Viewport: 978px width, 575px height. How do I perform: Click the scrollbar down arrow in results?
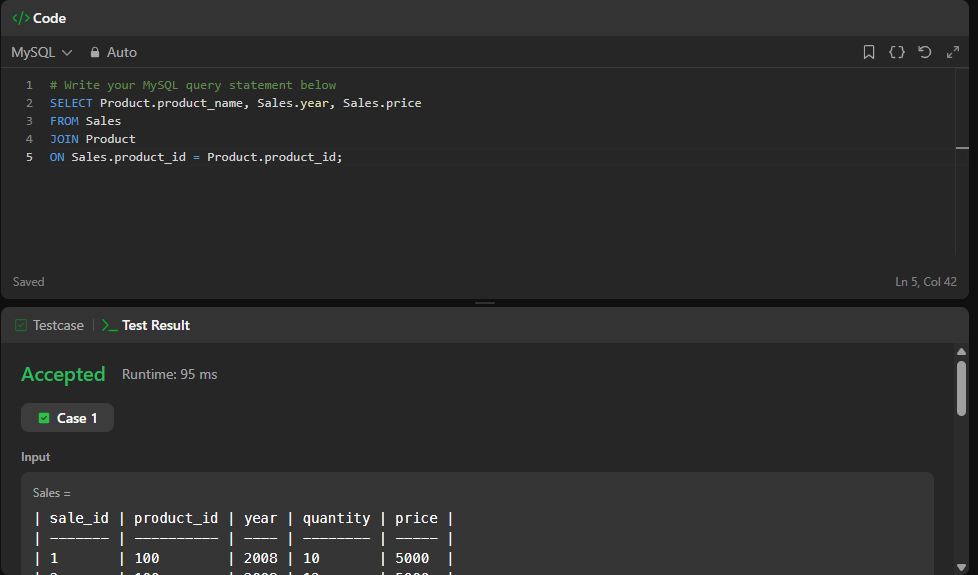click(x=961, y=566)
